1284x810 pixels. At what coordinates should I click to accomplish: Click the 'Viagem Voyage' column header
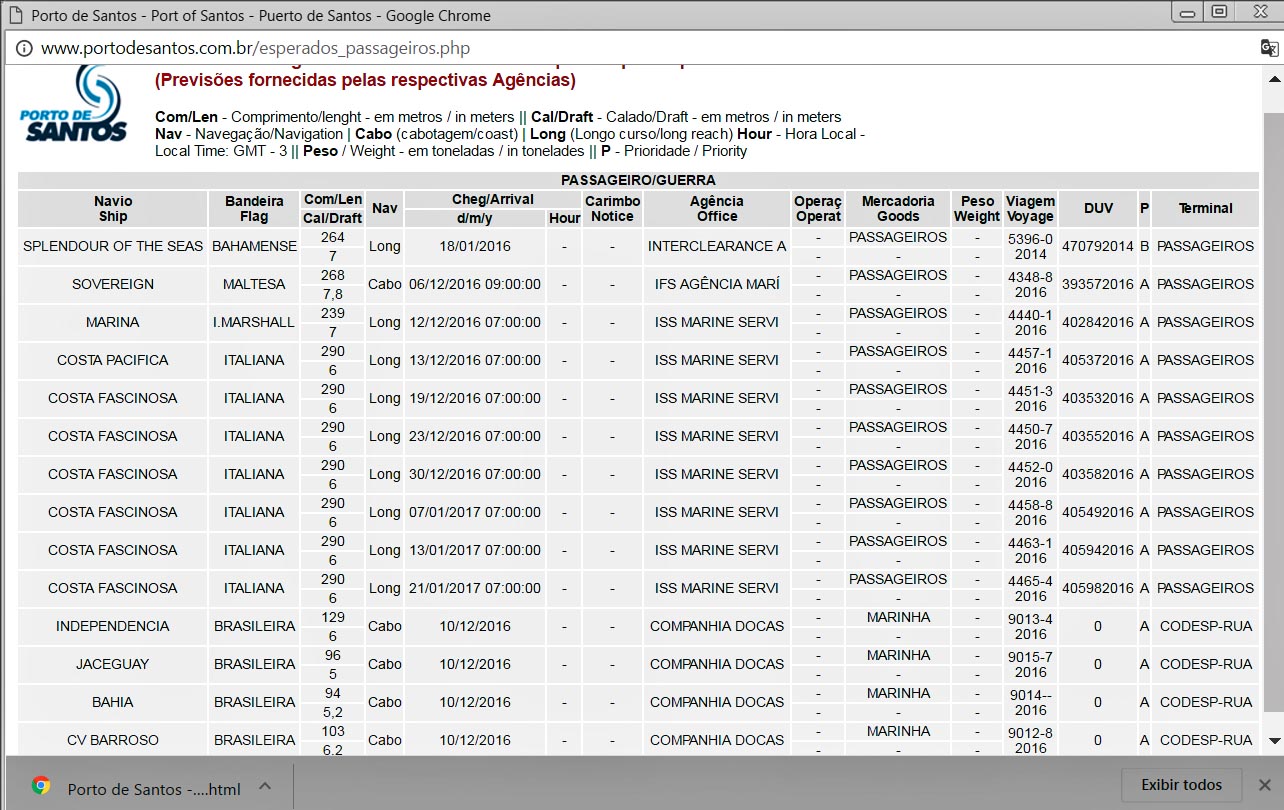(x=1030, y=208)
